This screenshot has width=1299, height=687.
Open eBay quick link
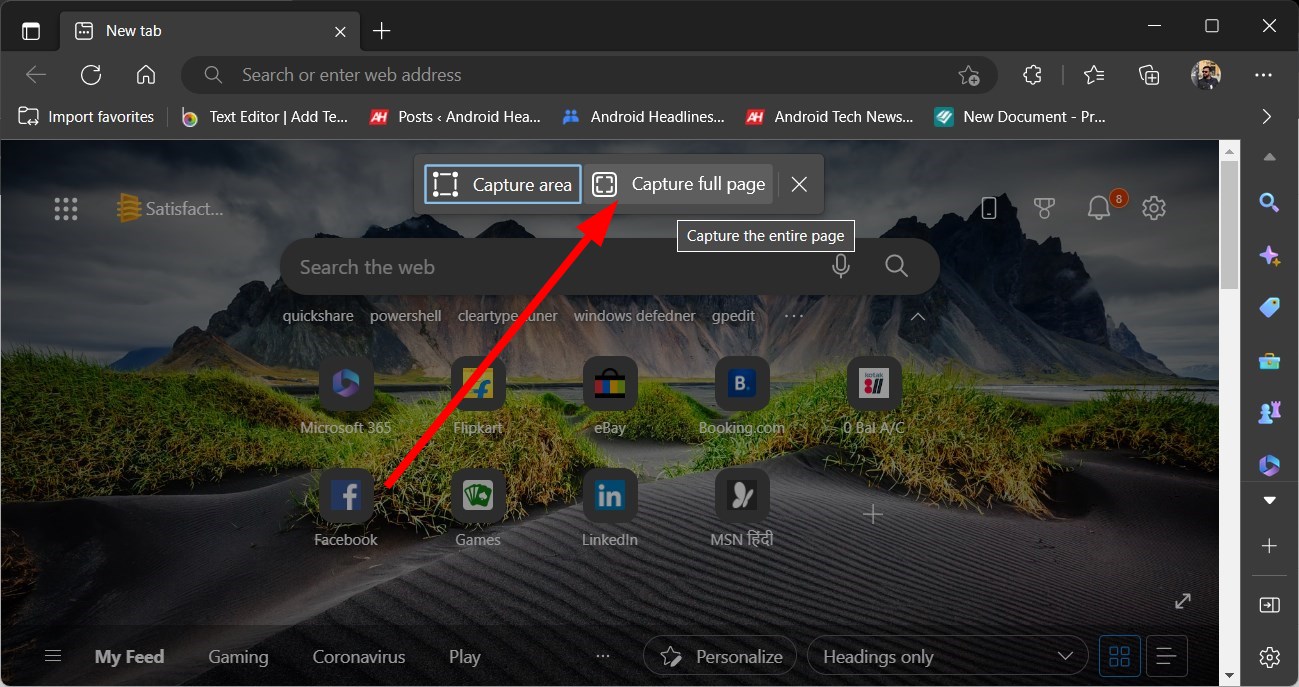pos(610,397)
